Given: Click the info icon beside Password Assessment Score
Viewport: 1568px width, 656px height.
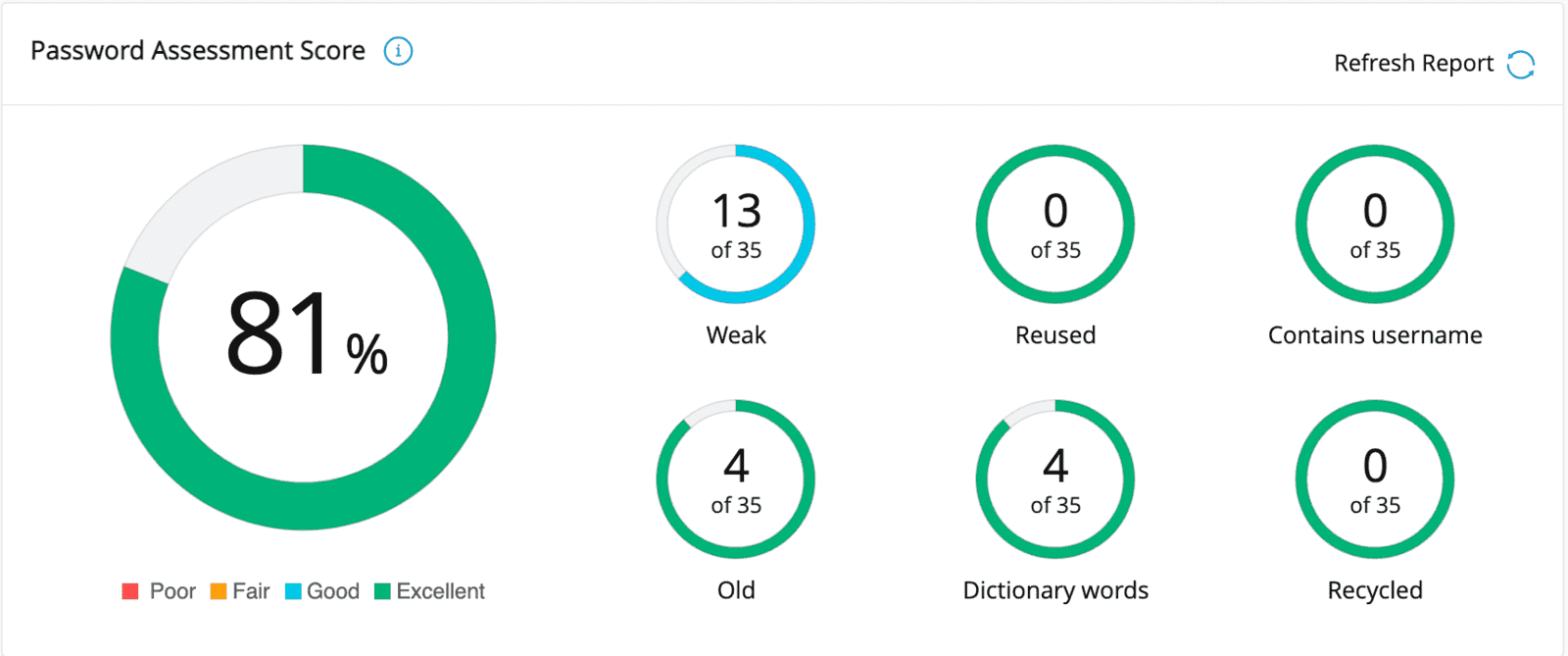Looking at the screenshot, I should (398, 51).
